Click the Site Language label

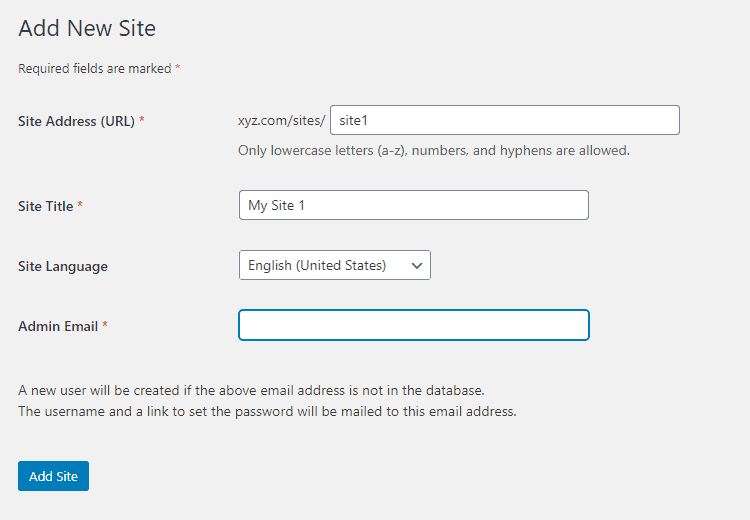63,266
